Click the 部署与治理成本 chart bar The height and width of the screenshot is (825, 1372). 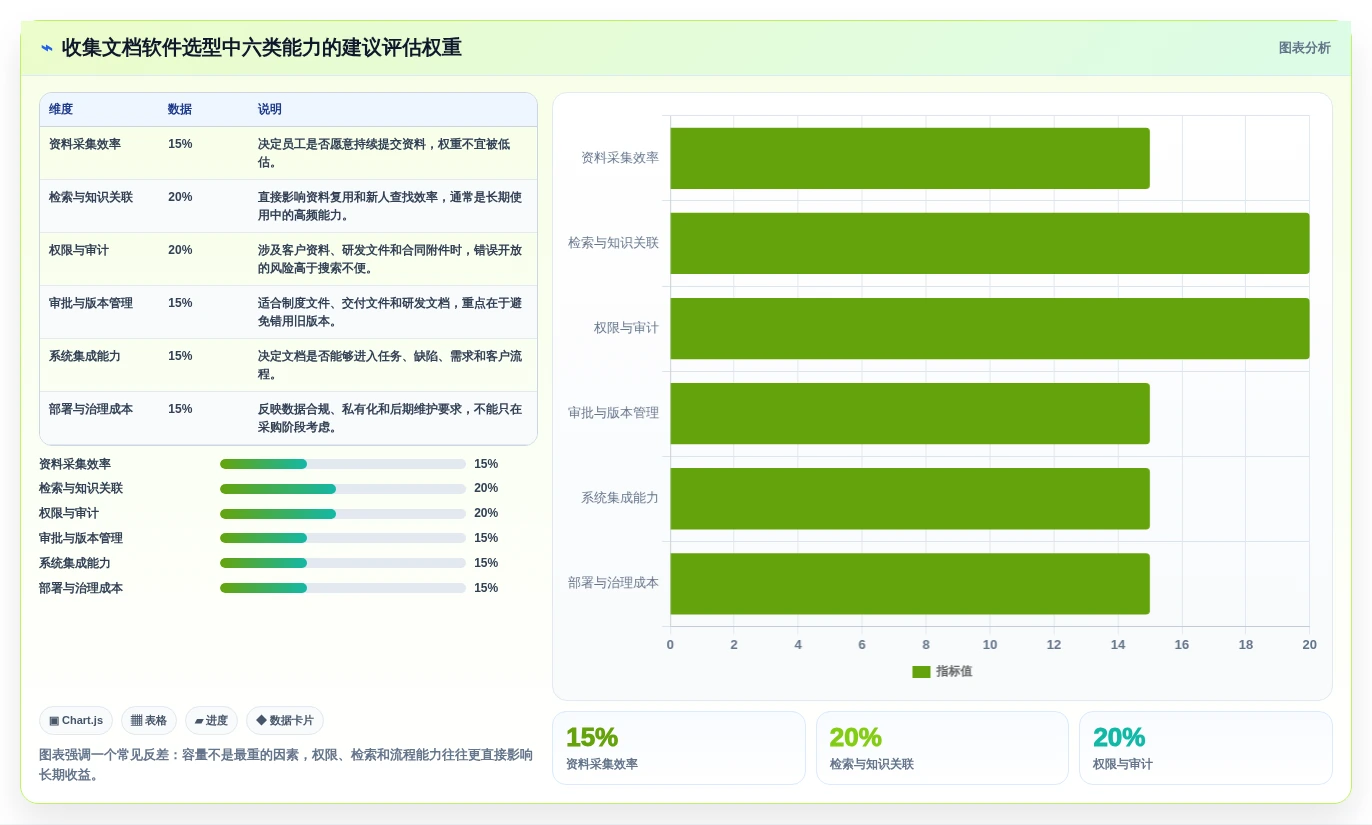[910, 583]
